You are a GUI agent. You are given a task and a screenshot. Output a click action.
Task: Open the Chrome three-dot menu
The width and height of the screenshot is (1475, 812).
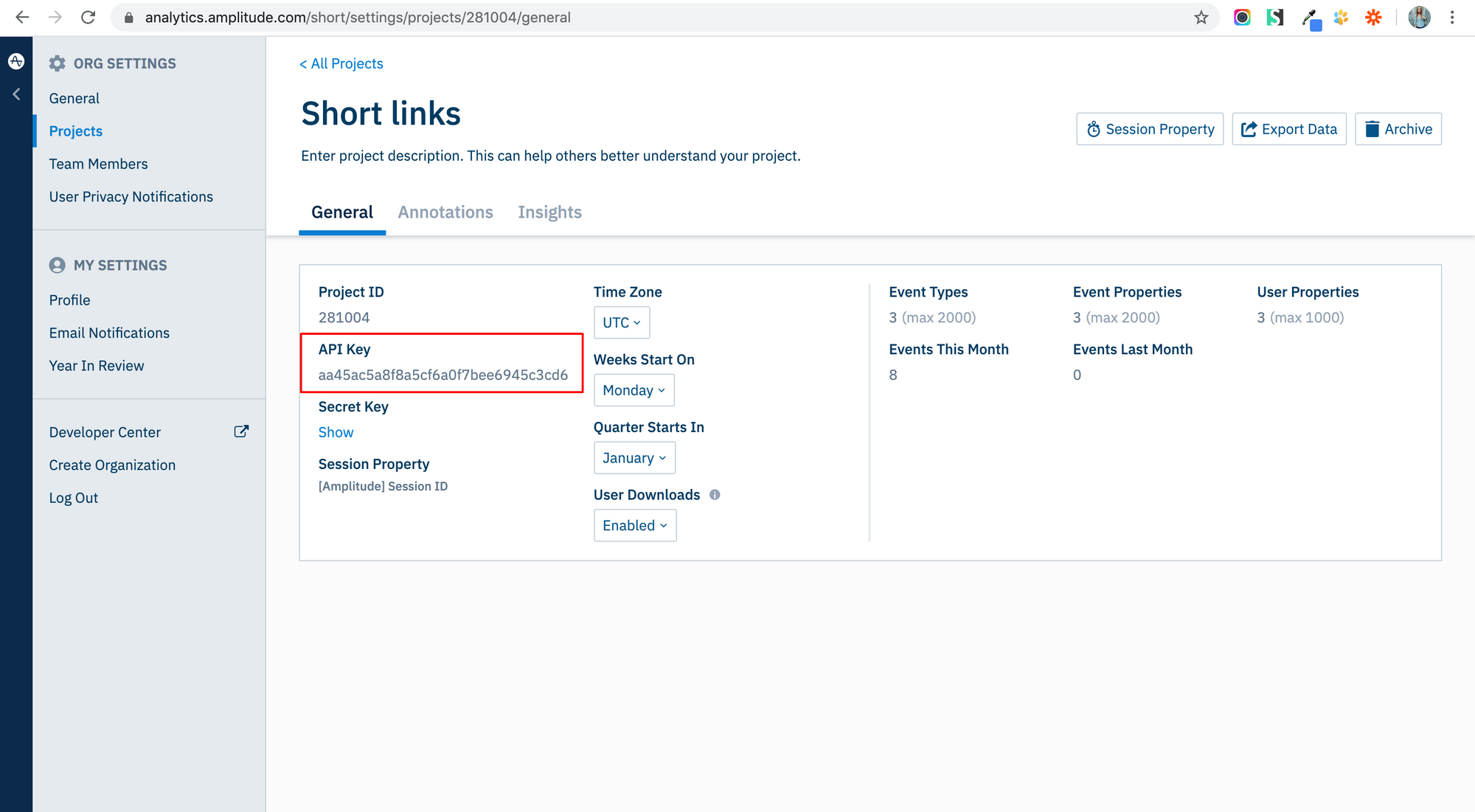[1452, 18]
